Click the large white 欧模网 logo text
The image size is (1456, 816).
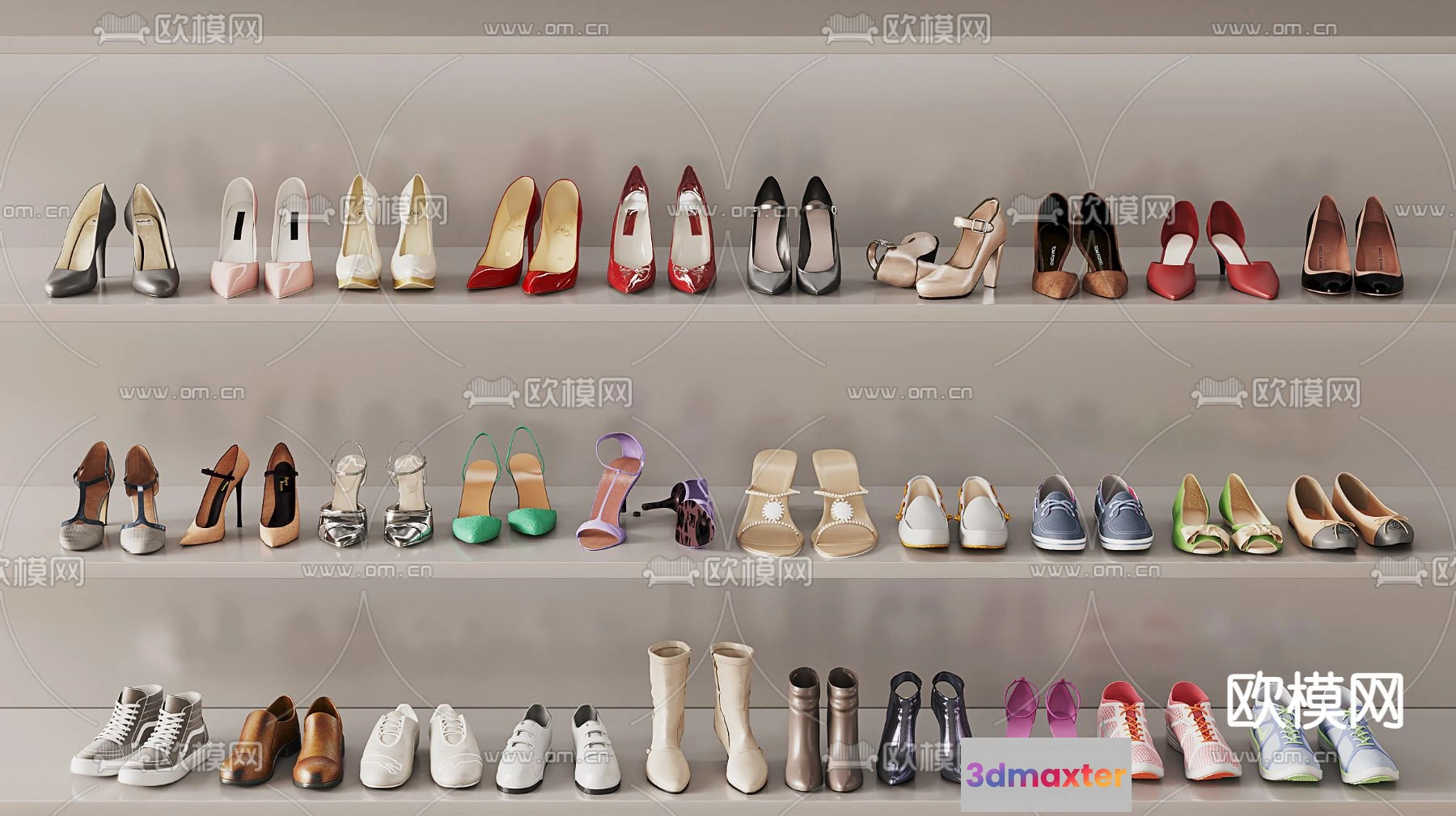click(1314, 701)
